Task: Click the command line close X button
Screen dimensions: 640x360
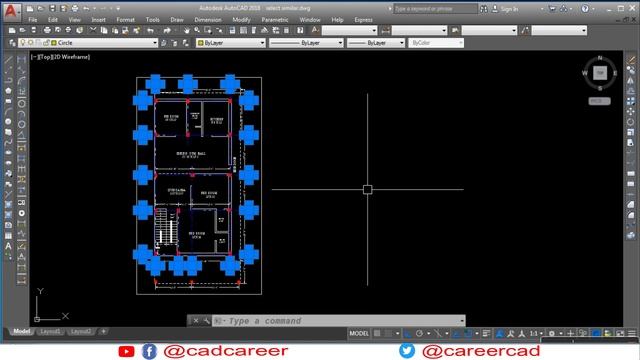Action: point(196,321)
